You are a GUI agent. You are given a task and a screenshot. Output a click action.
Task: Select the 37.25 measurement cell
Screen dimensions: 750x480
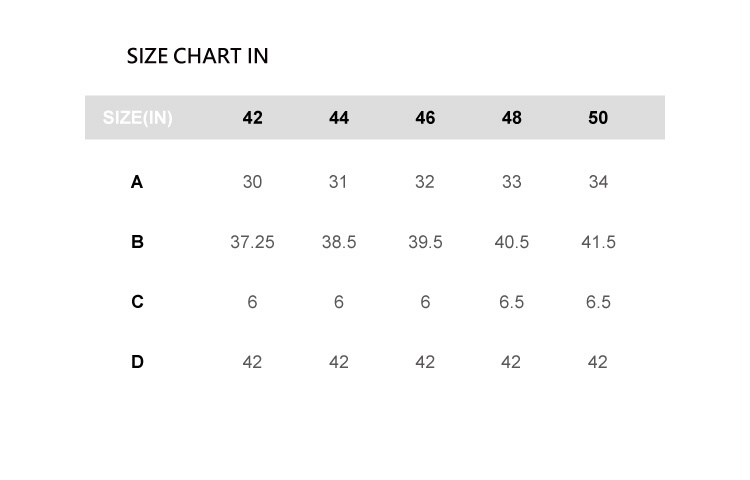point(252,242)
